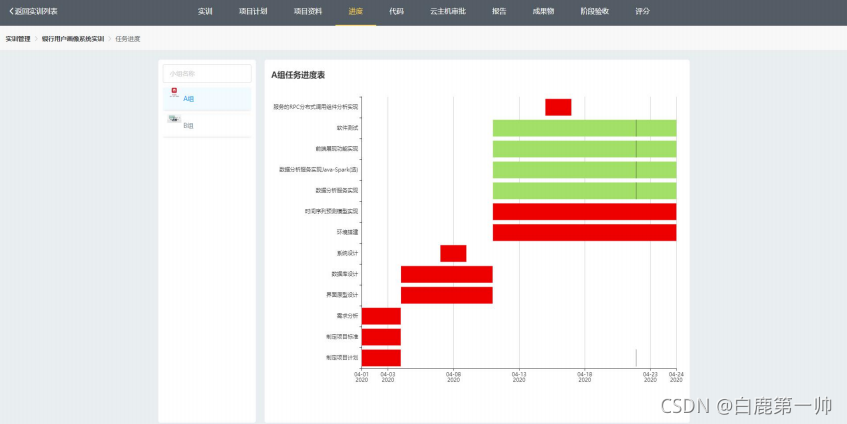847x424 pixels.
Task: Open the 项目计划 tab
Action: [253, 11]
